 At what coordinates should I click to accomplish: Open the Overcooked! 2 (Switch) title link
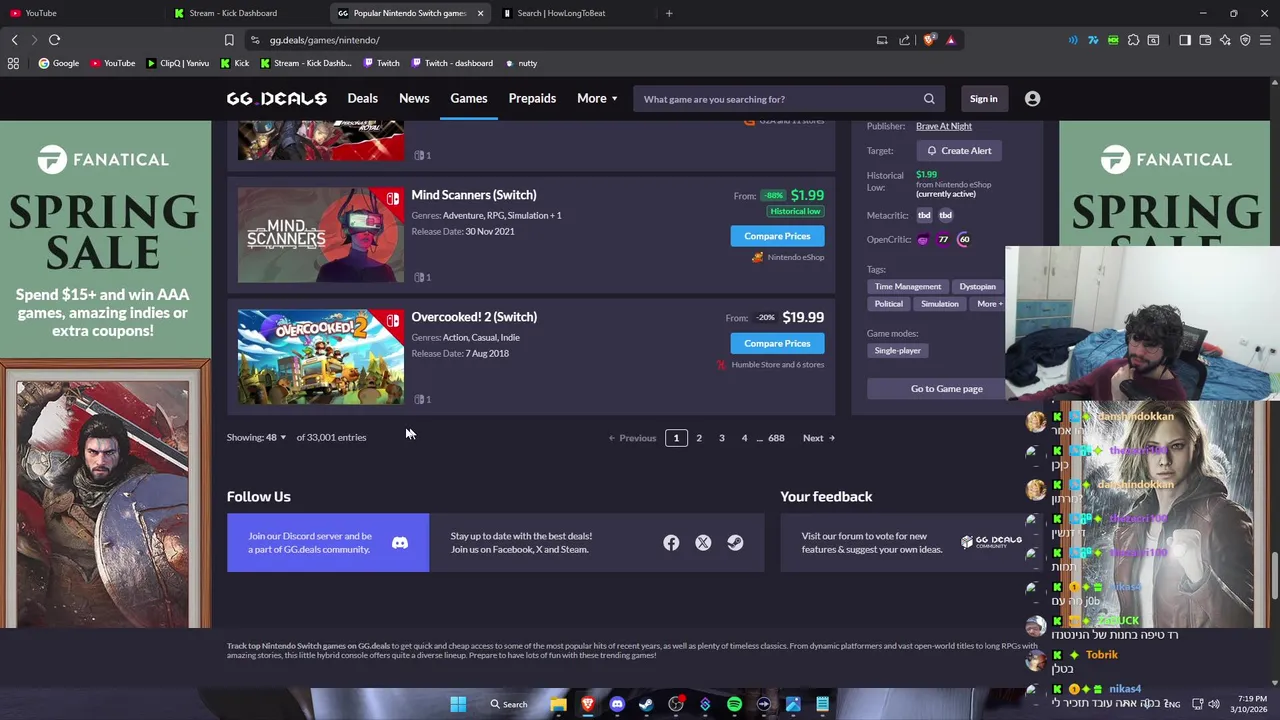coord(474,317)
